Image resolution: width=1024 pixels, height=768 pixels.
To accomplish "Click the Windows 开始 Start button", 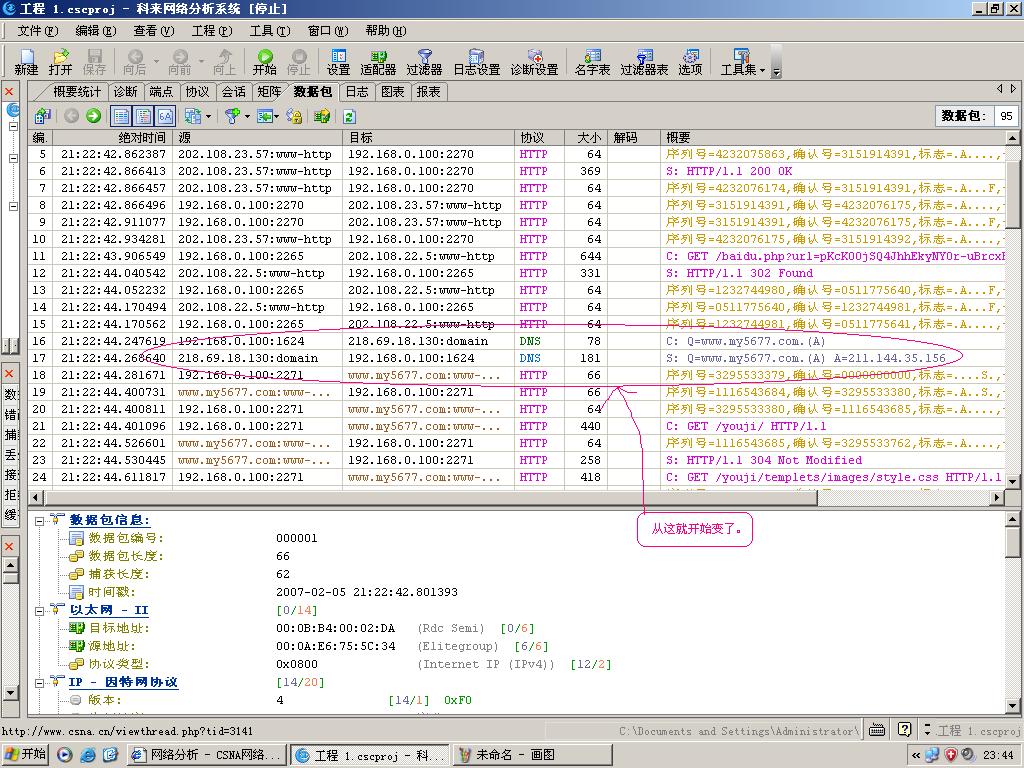I will 25,755.
